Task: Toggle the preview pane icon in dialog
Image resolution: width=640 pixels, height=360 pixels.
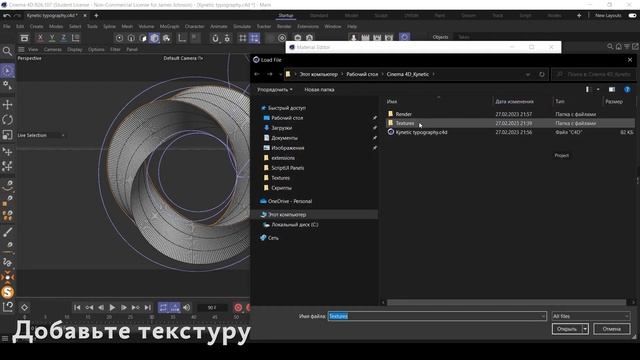Action: tap(612, 89)
